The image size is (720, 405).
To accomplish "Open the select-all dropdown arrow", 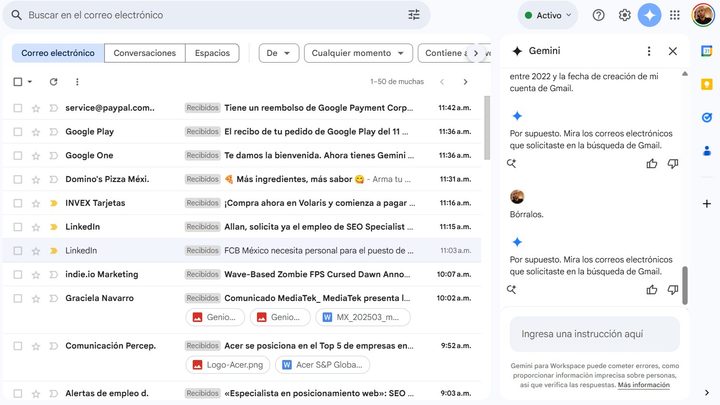I will pyautogui.click(x=30, y=82).
